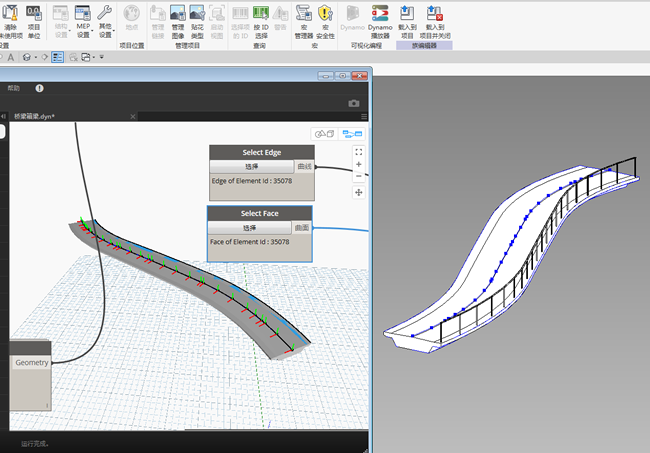The width and height of the screenshot is (650, 453).
Task: Switch to geometry background preview mode
Action: point(325,134)
